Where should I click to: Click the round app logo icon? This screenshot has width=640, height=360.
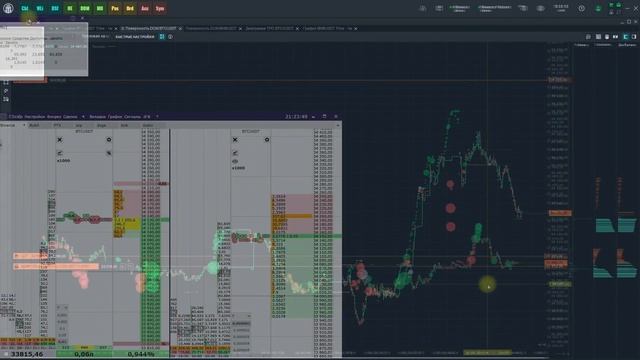pos(8,8)
